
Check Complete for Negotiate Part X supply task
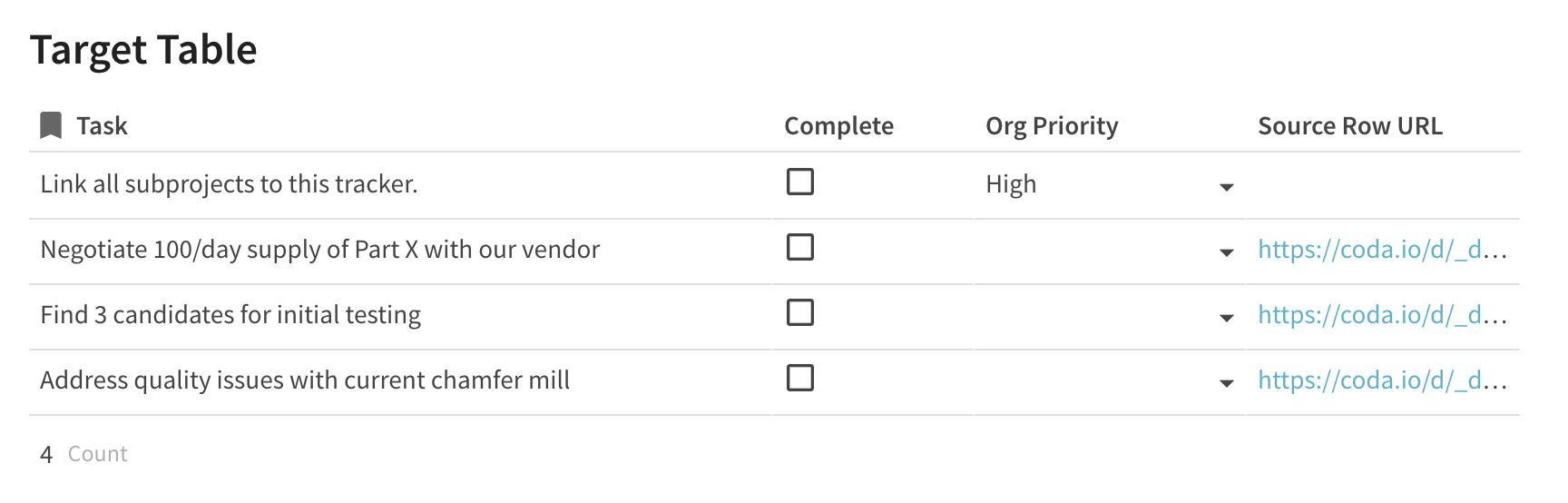pos(799,248)
